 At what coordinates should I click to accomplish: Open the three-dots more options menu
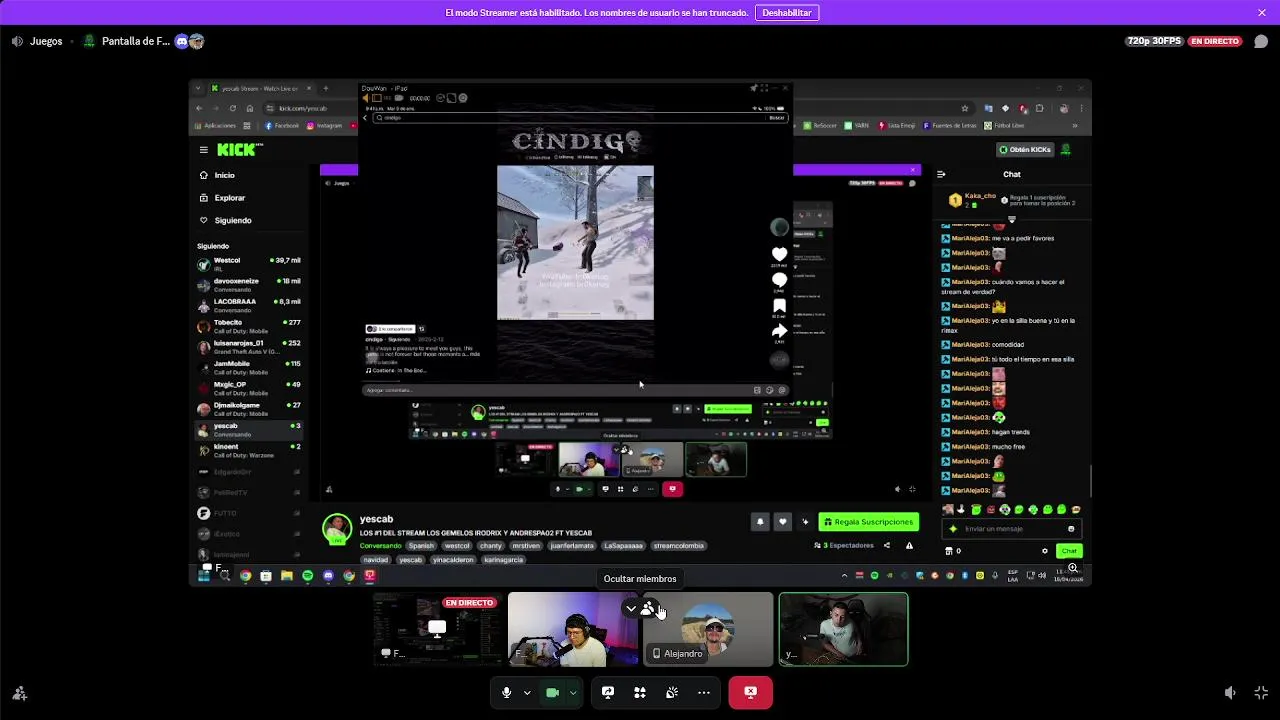pos(704,692)
